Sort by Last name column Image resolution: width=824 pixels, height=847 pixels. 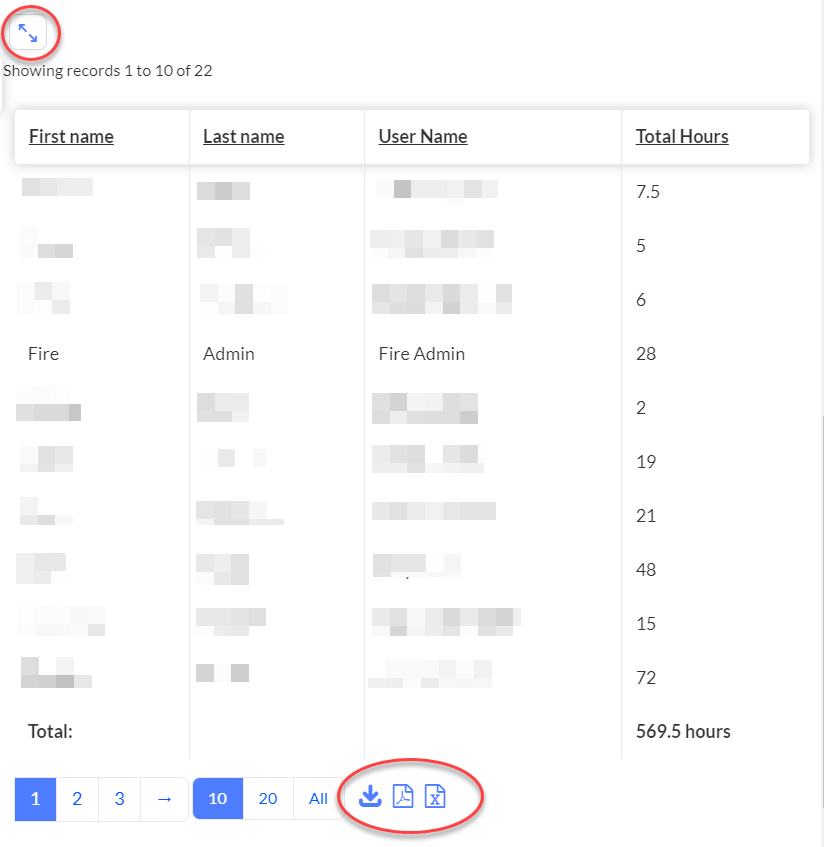pyautogui.click(x=244, y=137)
